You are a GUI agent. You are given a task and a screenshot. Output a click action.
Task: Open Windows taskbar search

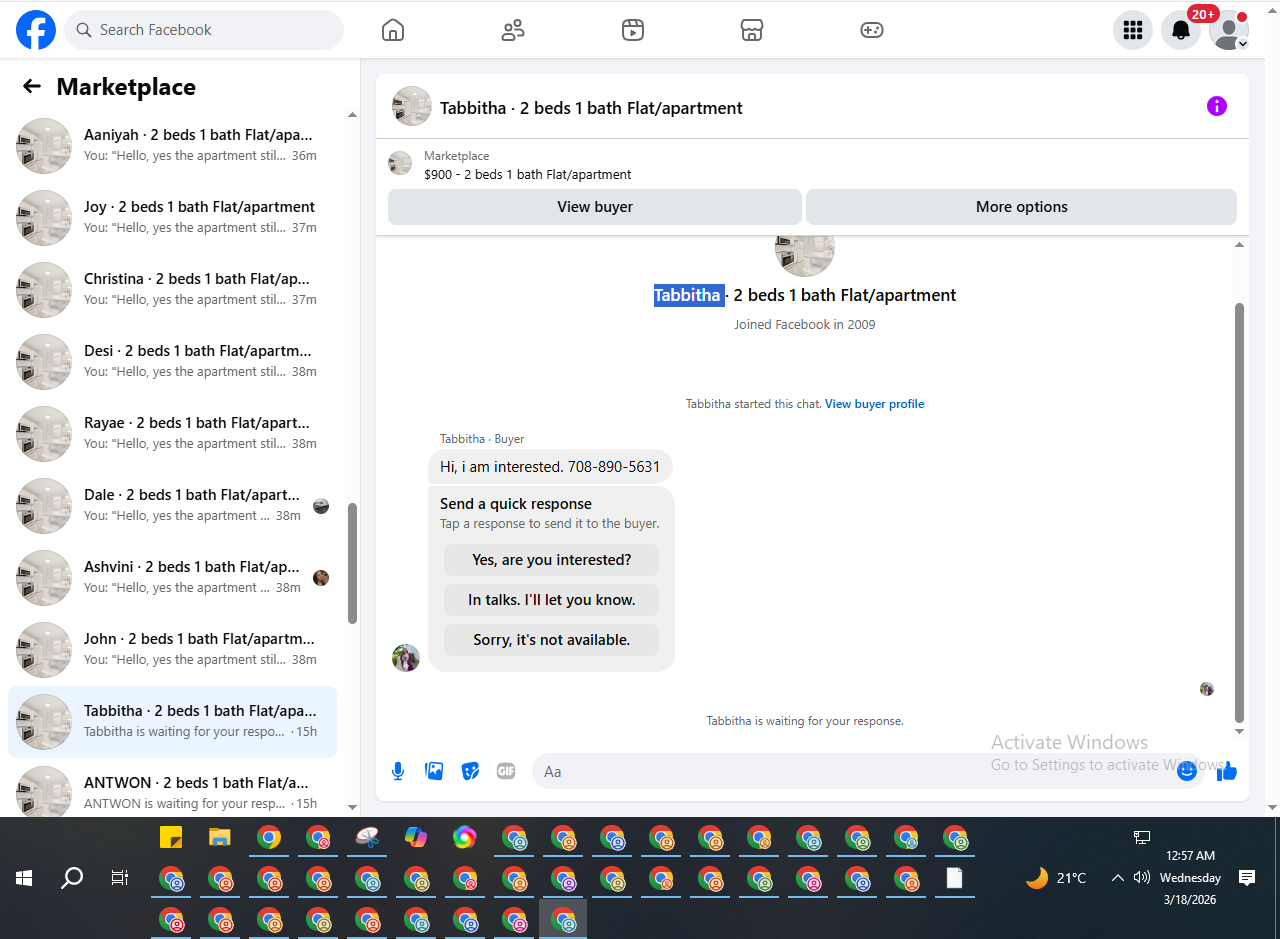(72, 878)
